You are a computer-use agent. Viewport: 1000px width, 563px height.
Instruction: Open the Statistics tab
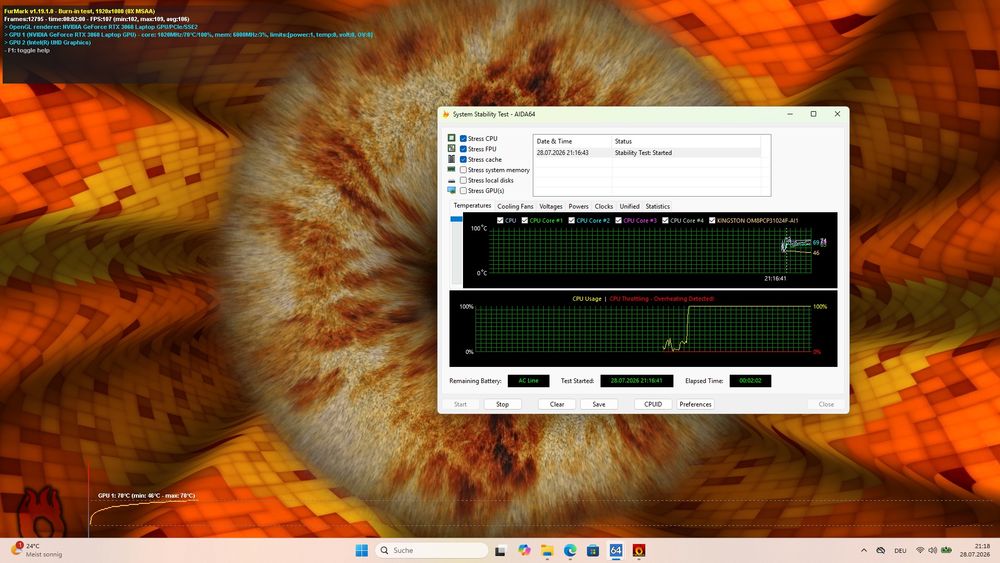(658, 206)
